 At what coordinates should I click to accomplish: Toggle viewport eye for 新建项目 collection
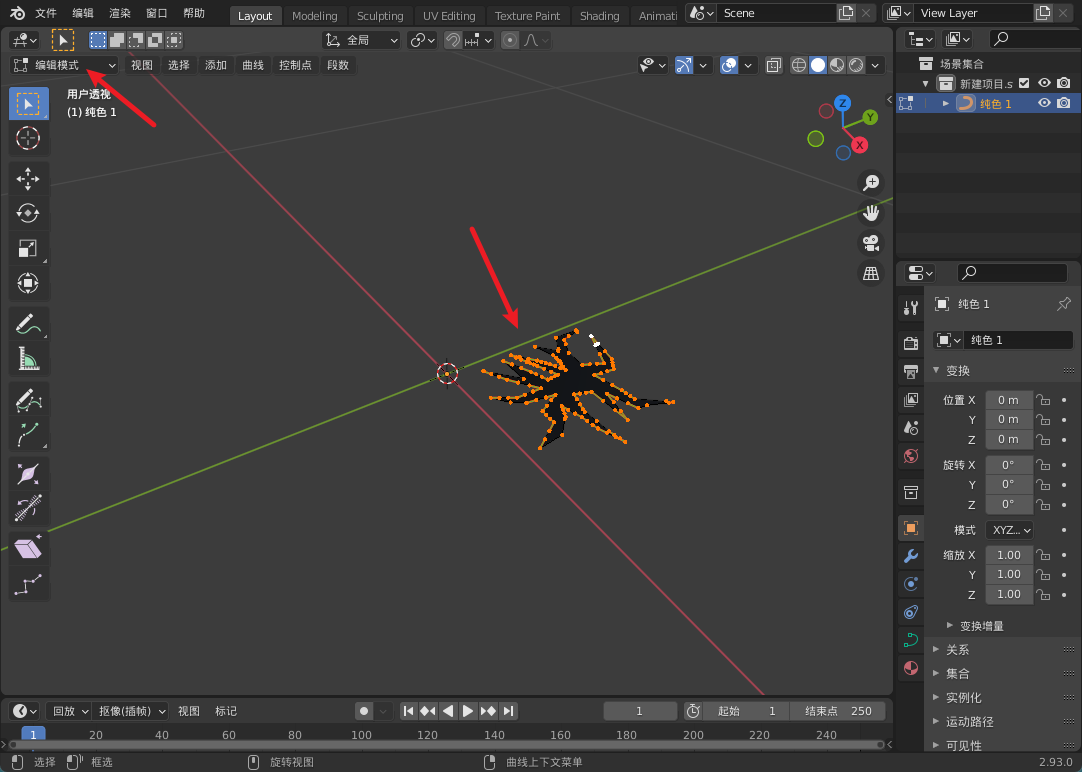coord(1045,83)
